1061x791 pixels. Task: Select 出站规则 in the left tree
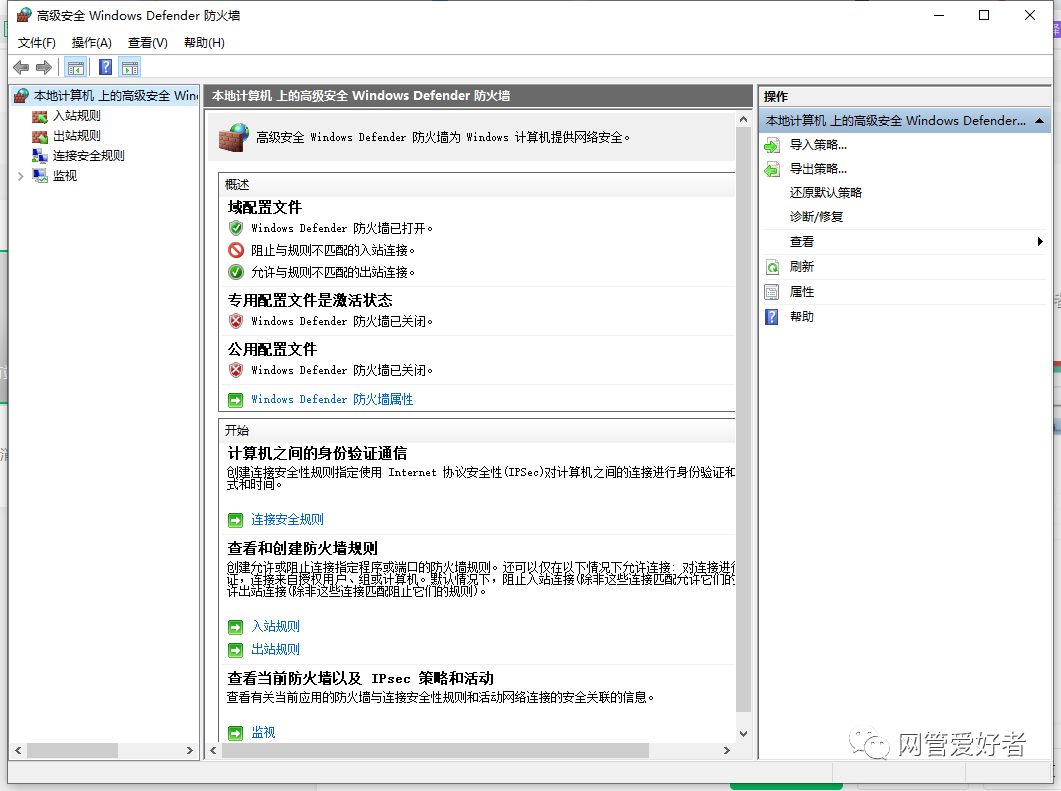[x=76, y=136]
